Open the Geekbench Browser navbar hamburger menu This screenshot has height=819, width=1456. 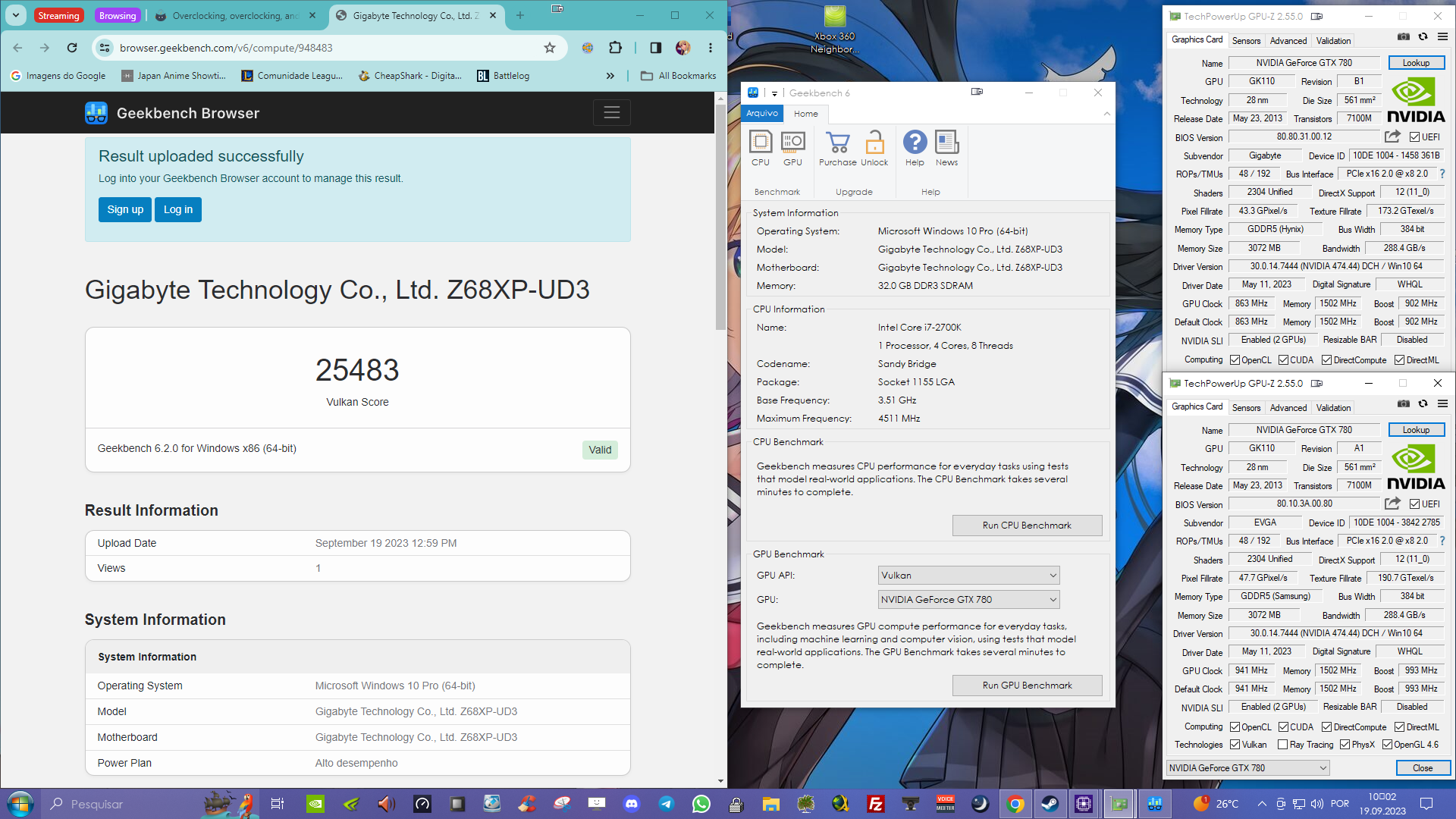click(611, 113)
